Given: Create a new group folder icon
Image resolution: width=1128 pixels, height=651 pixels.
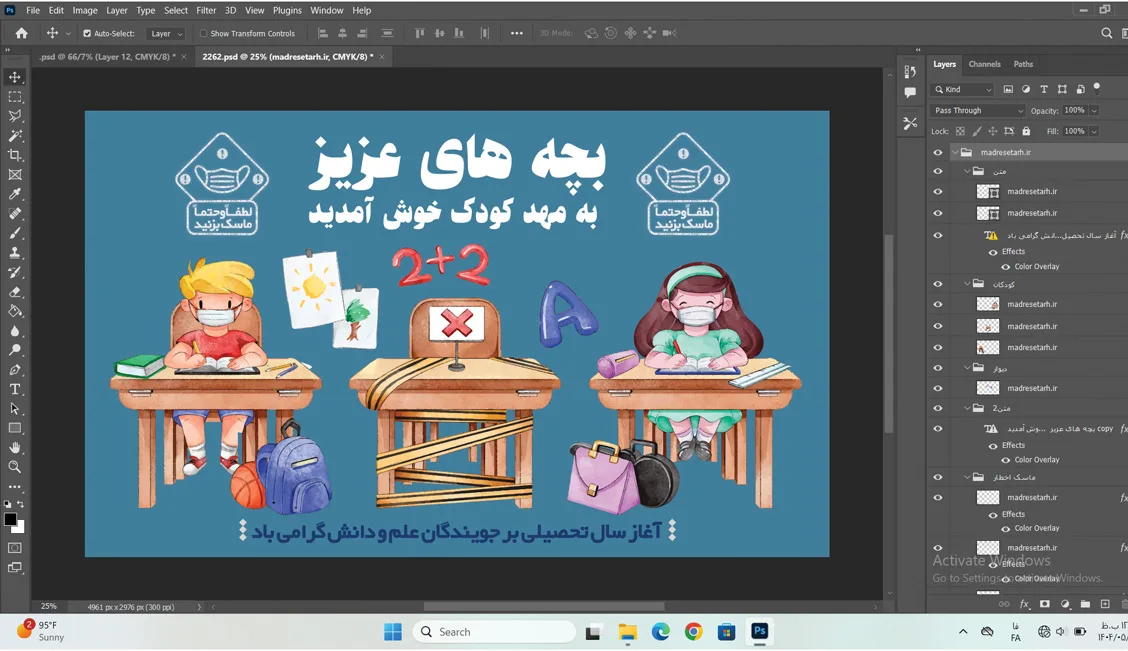Looking at the screenshot, I should click(x=1085, y=604).
